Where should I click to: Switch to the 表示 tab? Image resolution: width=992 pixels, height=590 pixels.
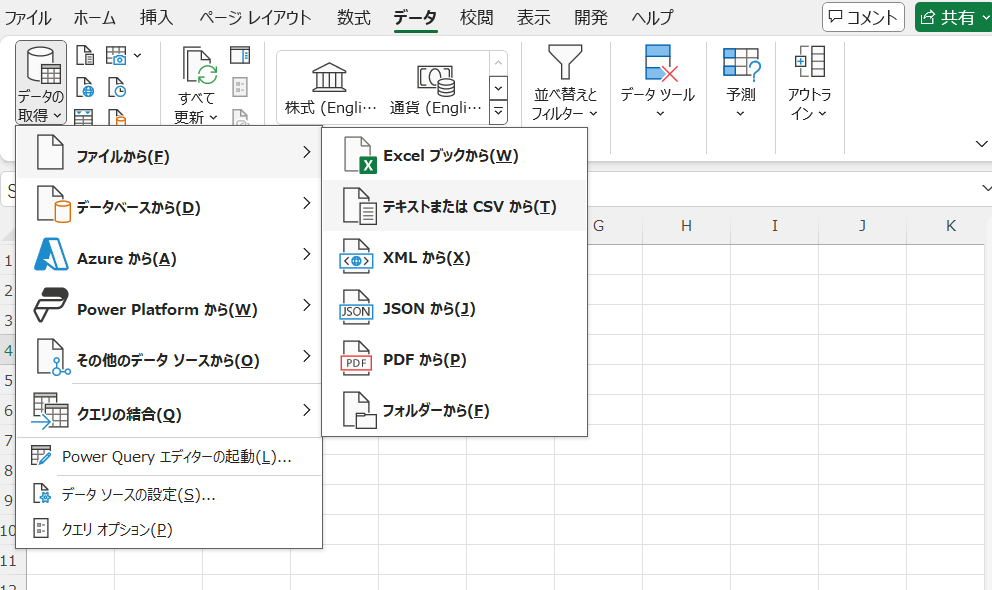(533, 18)
